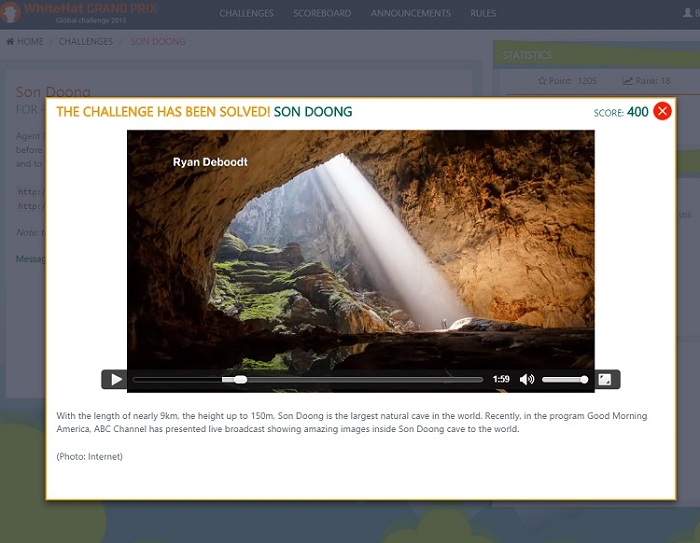Screen dimensions: 700x543
Task: Click the Ryan Deboodt caption in video
Action: pos(210,162)
